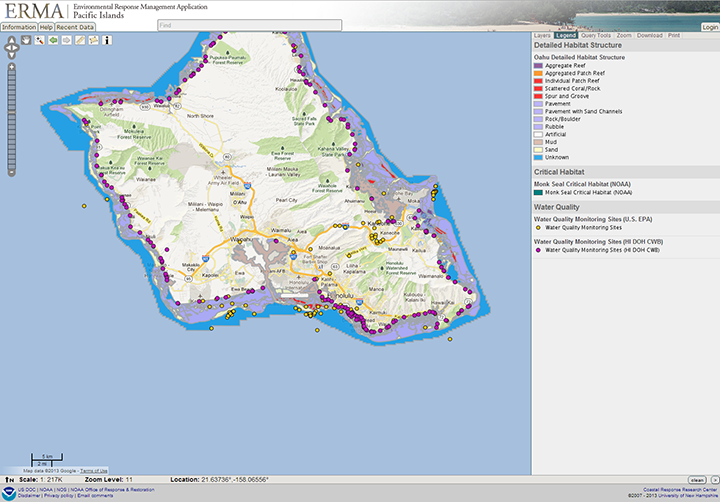The height and width of the screenshot is (502, 720).
Task: Click the isolated yellow marker offshore west of Waianae
Action: coord(84,206)
